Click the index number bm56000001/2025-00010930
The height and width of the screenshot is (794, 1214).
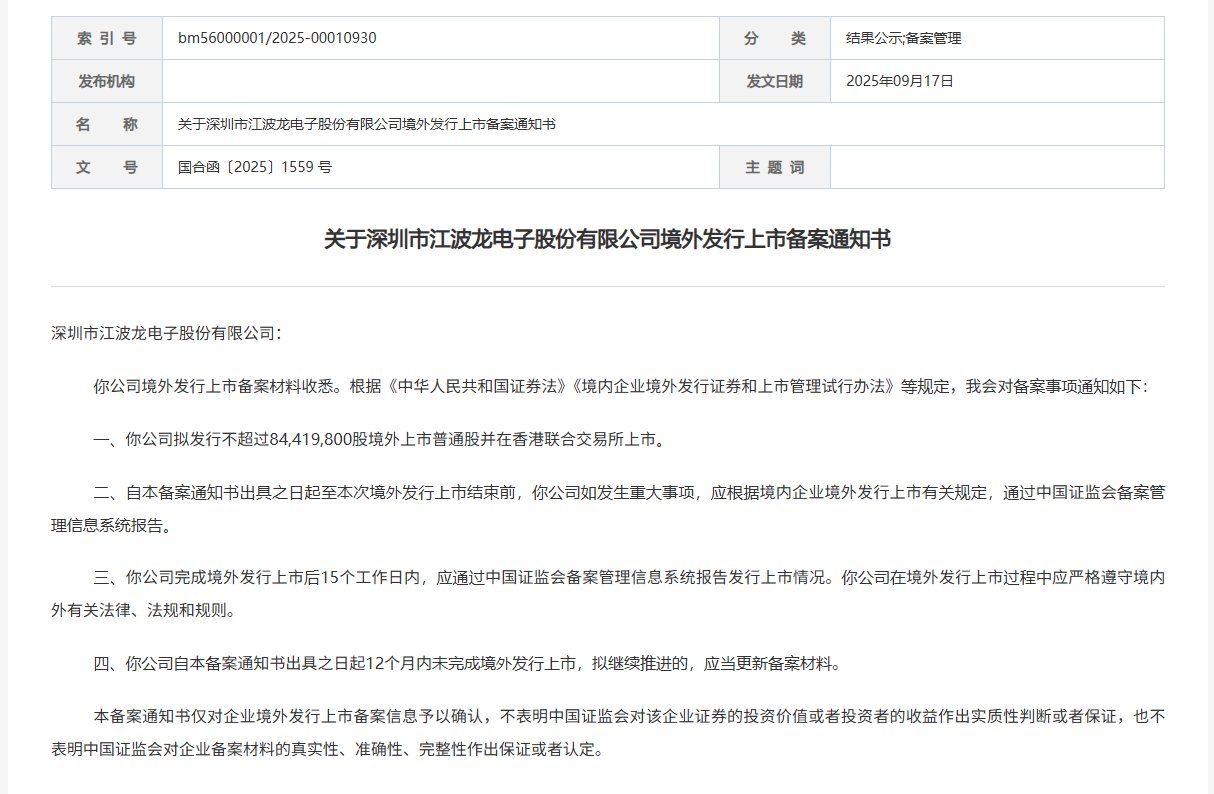[277, 38]
